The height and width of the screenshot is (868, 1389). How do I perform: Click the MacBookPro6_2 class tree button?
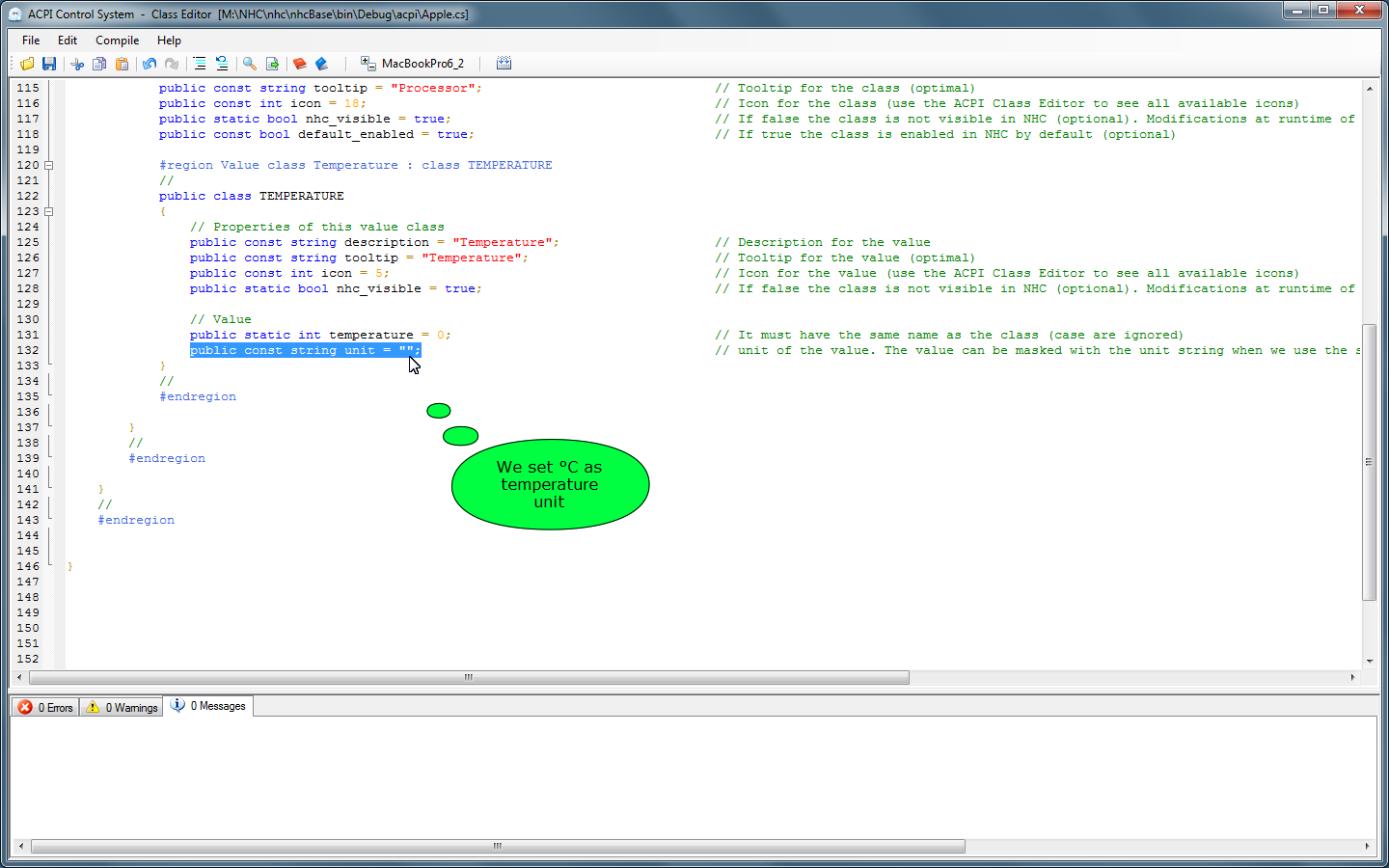pos(412,64)
